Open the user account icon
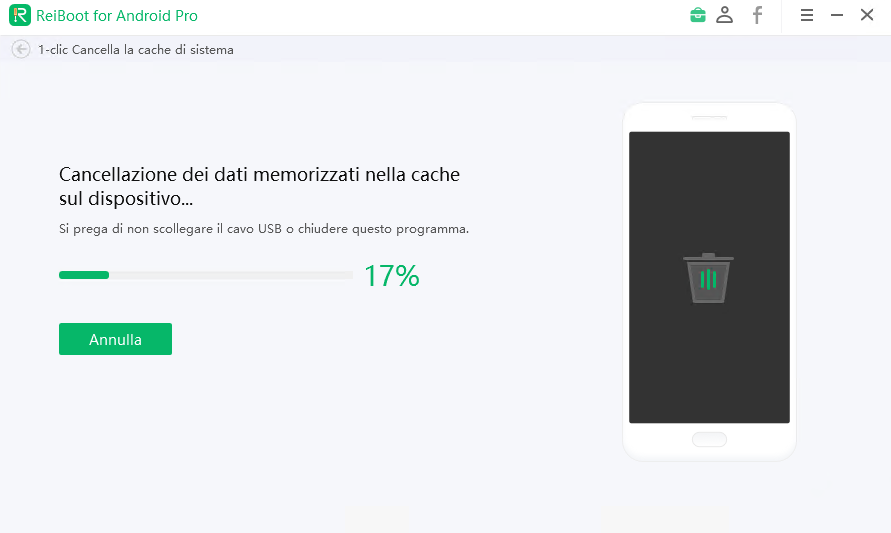The height and width of the screenshot is (533, 891). [x=725, y=15]
